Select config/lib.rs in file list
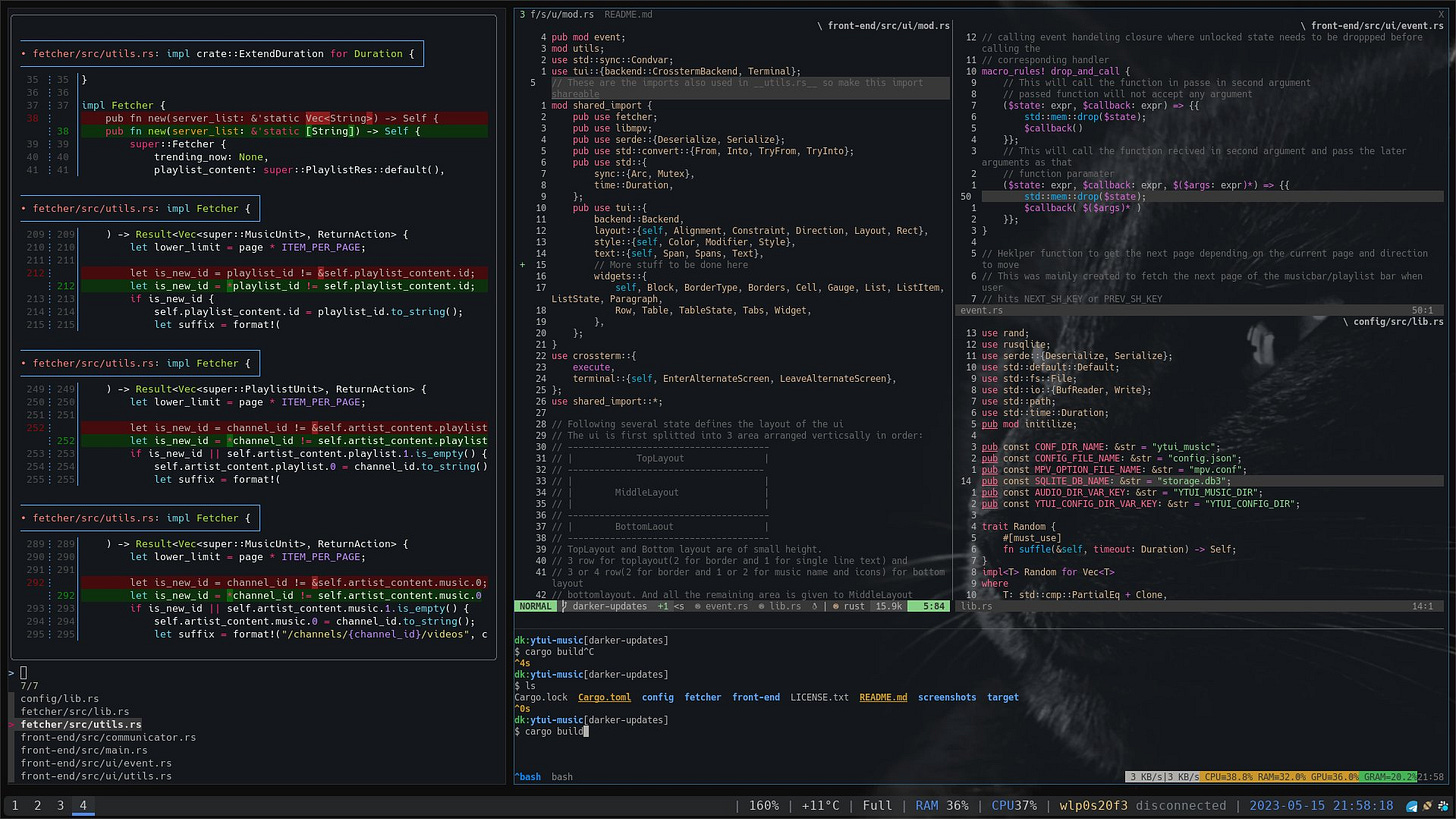Screen dimensions: 1456x819 click(x=60, y=699)
